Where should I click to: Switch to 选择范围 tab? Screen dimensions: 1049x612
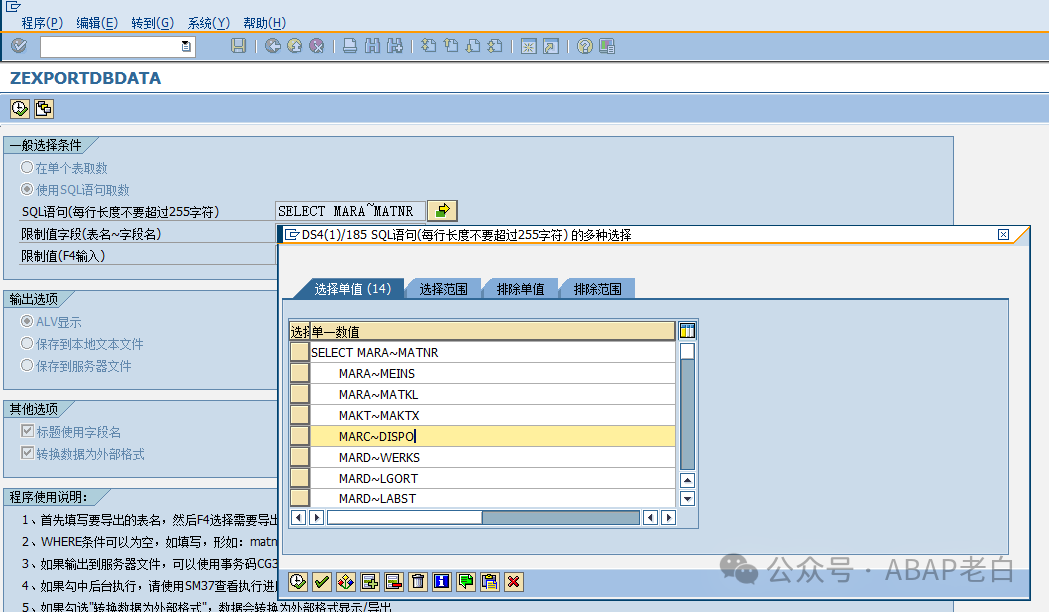443,289
